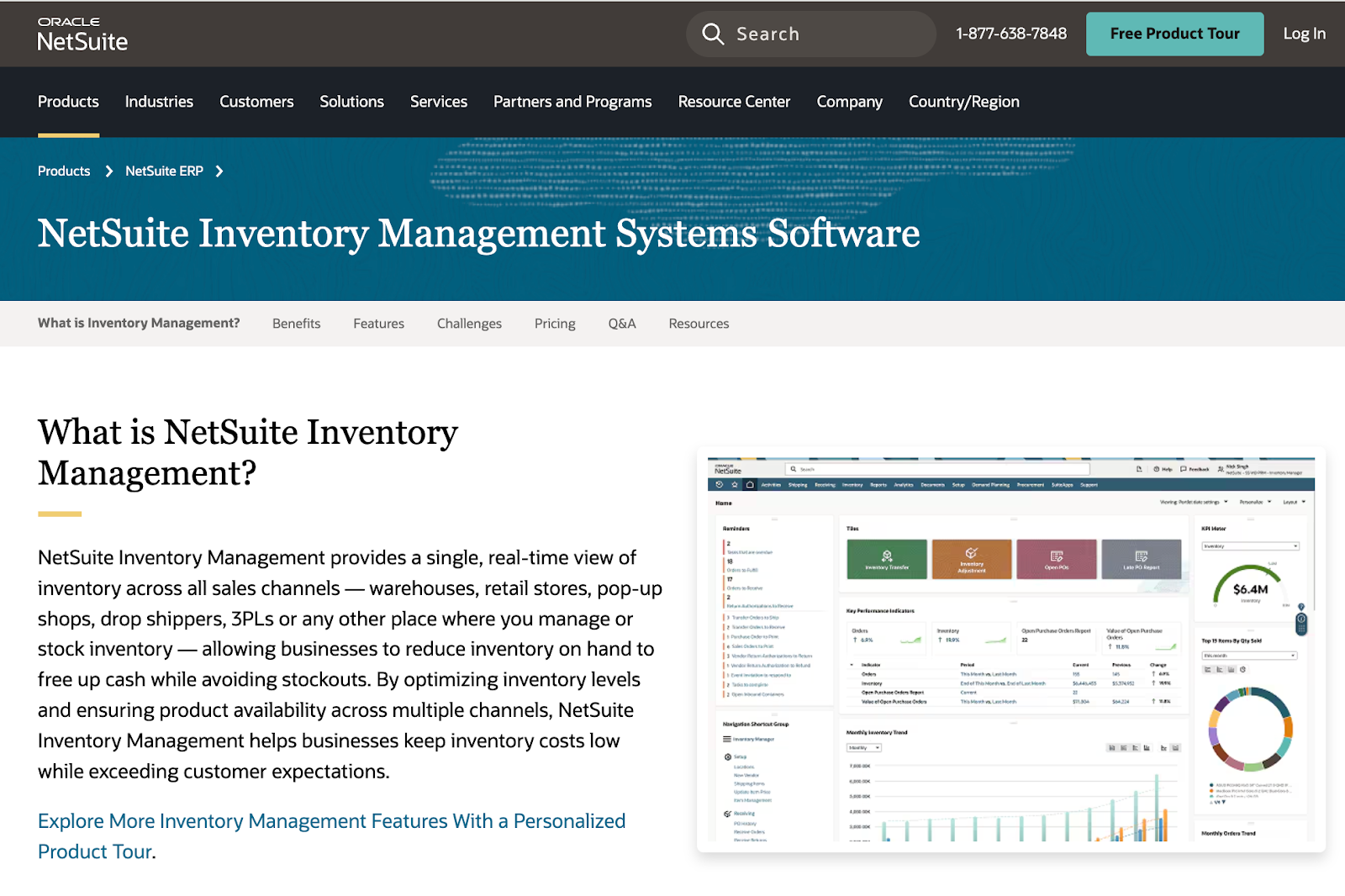Open 'This month' dropdown in dashboard image

1249,656
